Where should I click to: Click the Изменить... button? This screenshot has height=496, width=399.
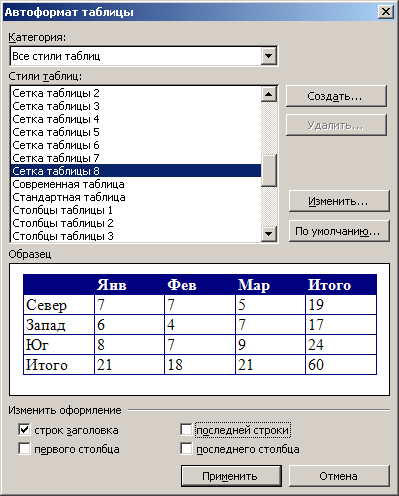[x=339, y=201]
